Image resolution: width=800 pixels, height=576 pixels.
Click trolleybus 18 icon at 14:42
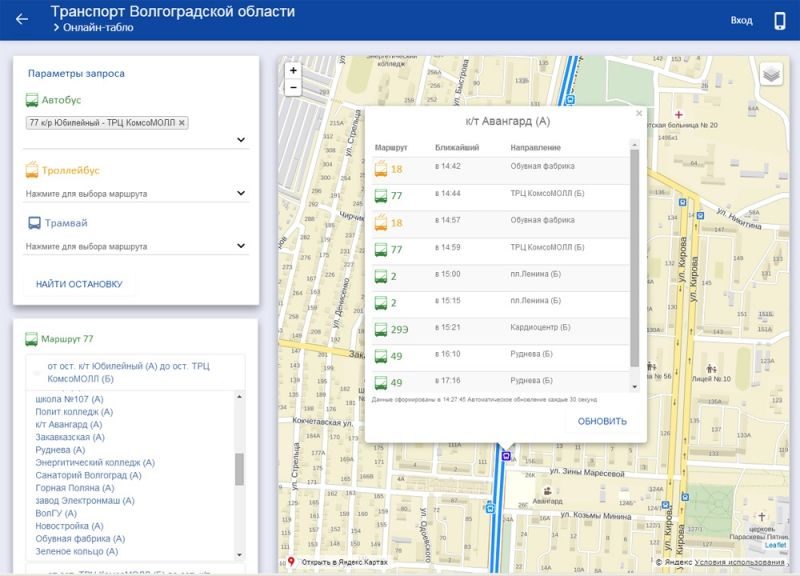tap(381, 168)
